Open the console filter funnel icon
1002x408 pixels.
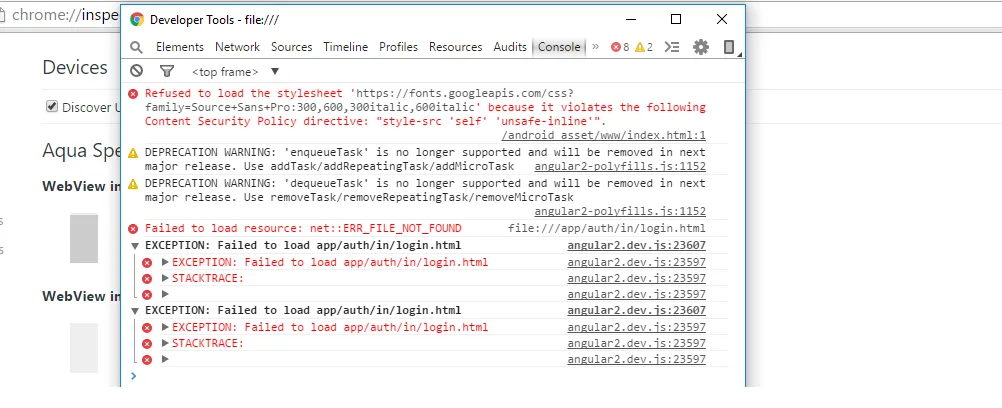(167, 71)
